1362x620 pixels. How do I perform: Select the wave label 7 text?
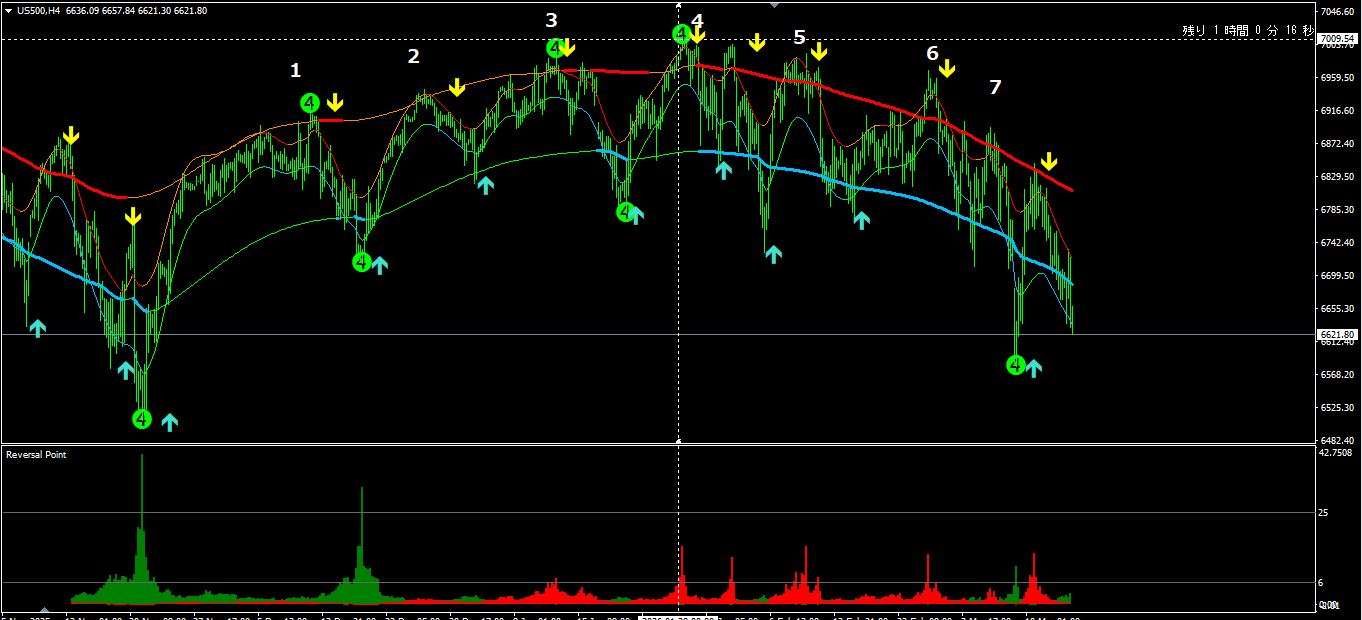pyautogui.click(x=994, y=88)
